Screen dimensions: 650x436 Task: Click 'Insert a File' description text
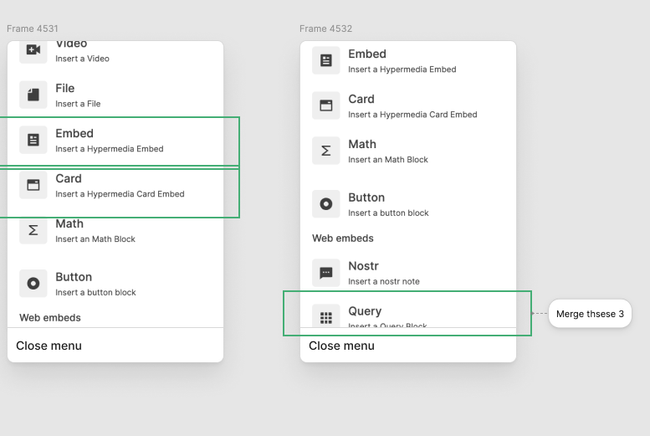coord(78,104)
